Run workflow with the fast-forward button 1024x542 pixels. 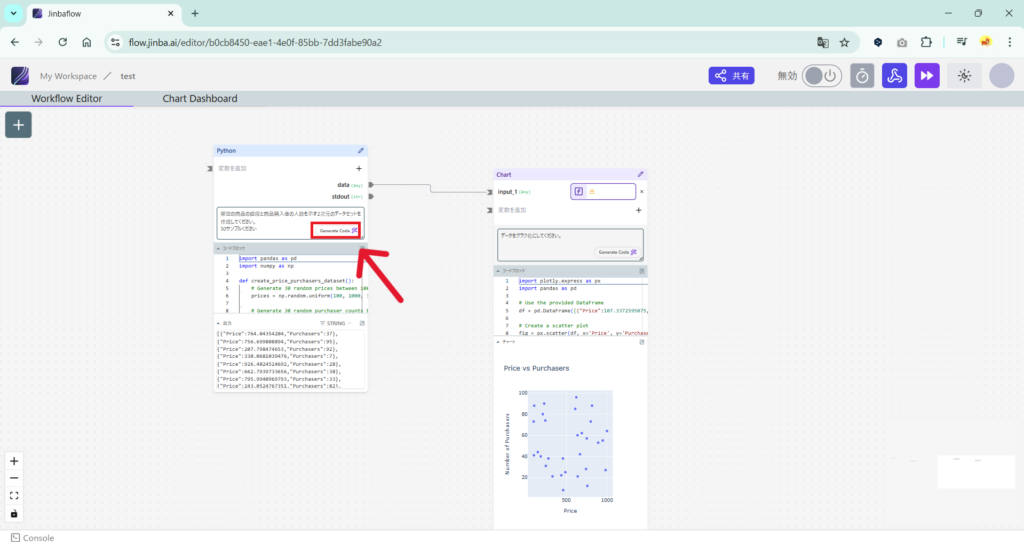pyautogui.click(x=927, y=76)
